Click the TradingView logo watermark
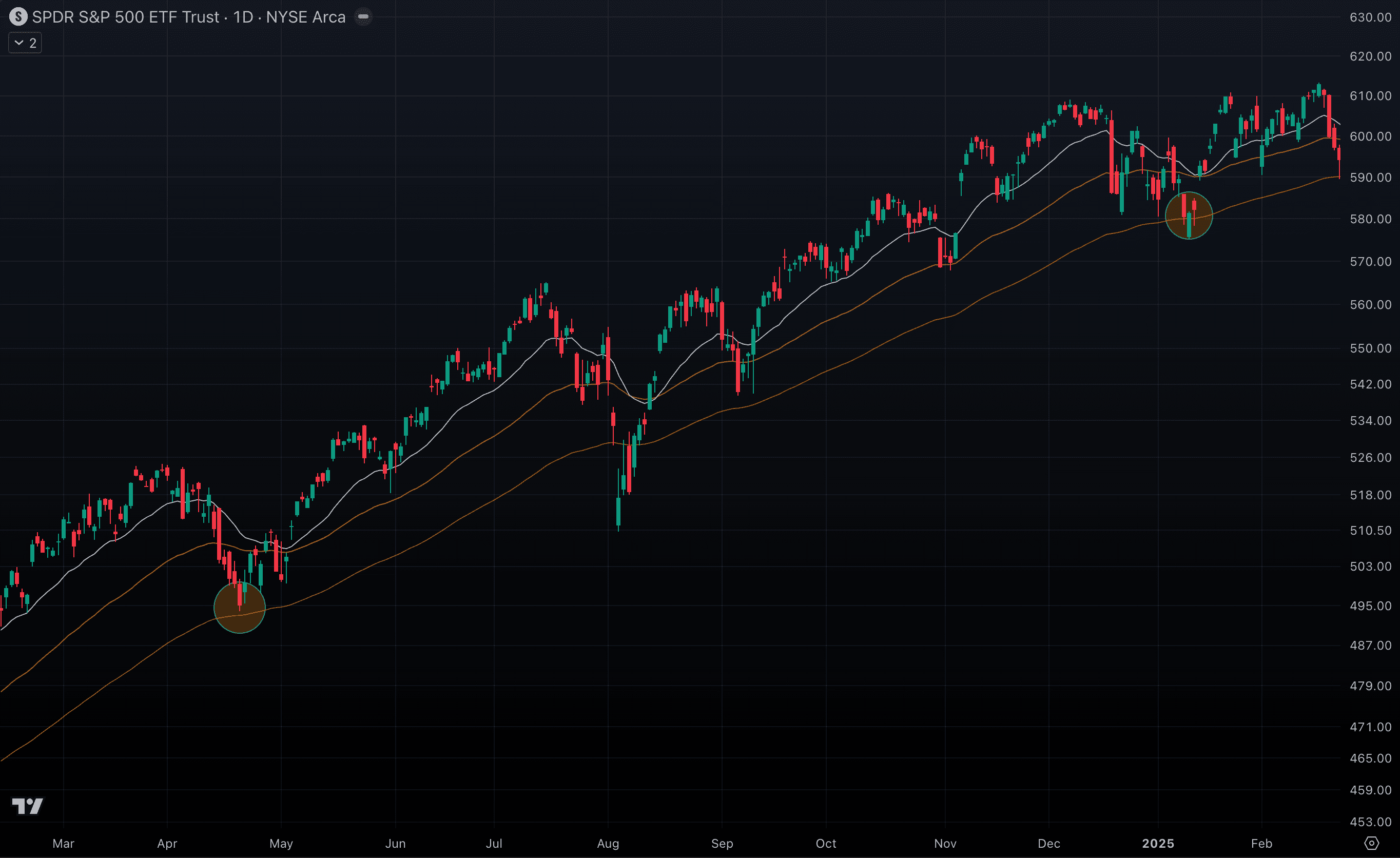 pos(28,806)
